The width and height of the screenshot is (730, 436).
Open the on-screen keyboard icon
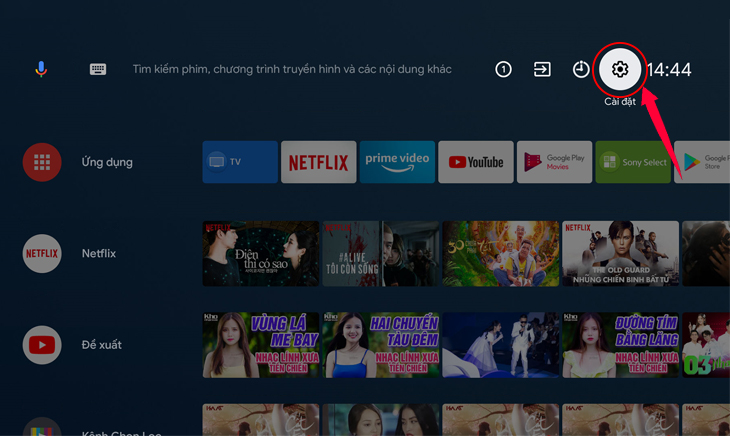pos(98,69)
